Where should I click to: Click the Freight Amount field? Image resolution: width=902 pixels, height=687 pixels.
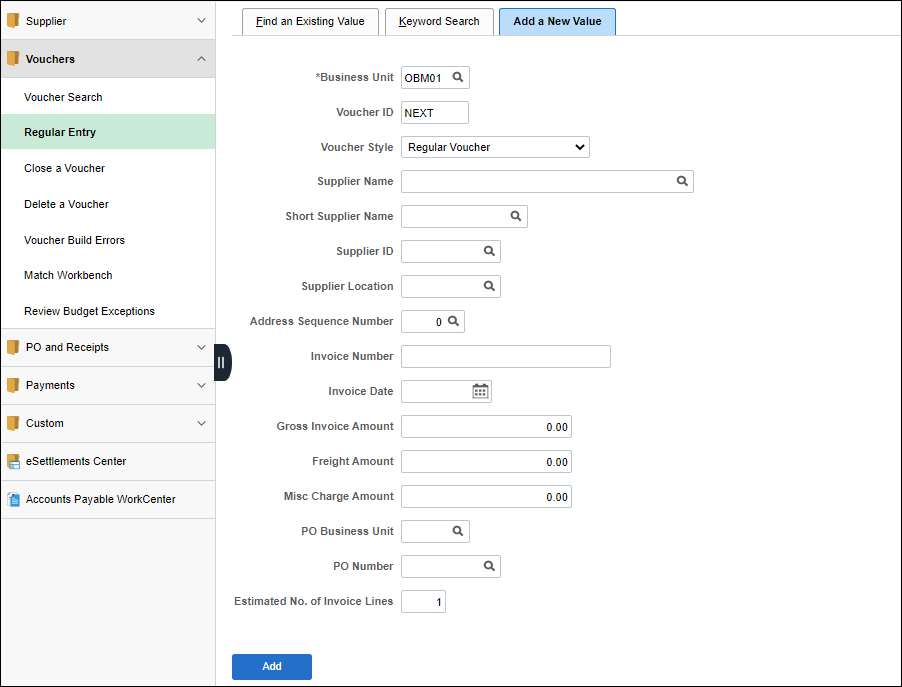point(487,461)
